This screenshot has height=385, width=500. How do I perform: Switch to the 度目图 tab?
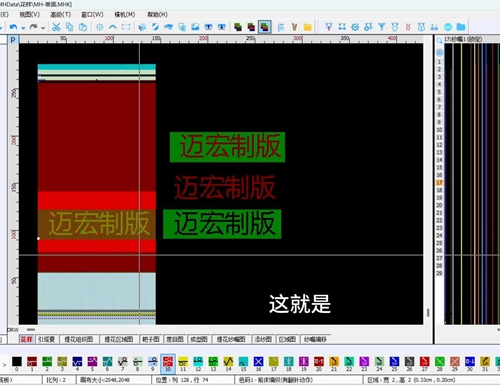point(175,339)
